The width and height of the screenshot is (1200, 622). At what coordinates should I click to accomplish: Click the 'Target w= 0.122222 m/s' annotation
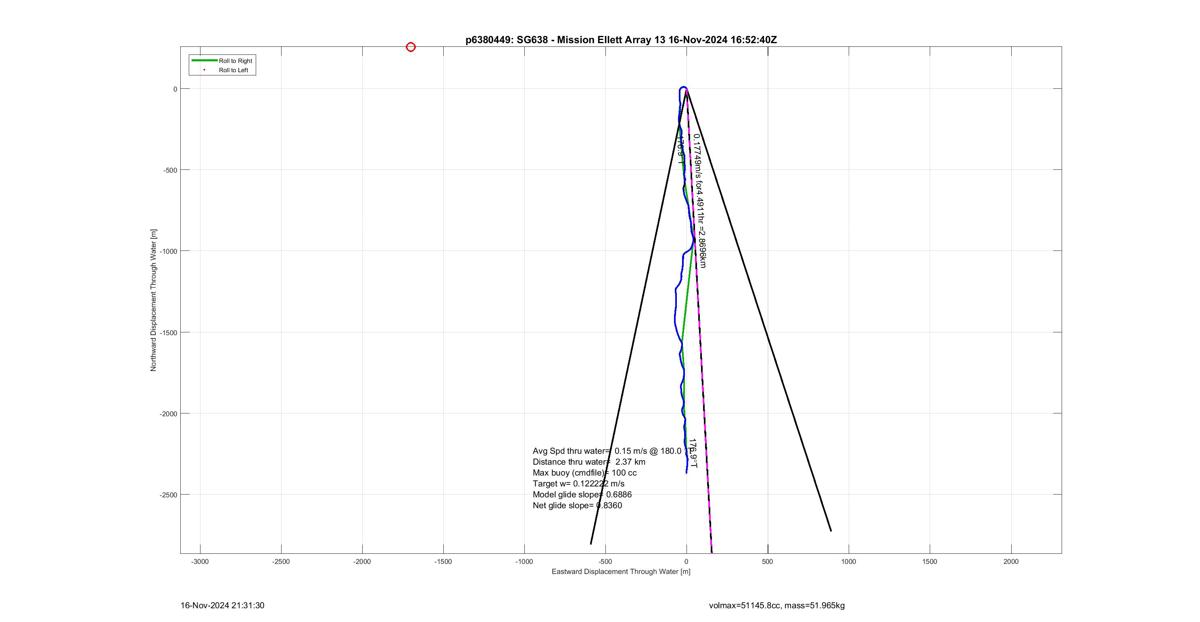[x=579, y=484]
